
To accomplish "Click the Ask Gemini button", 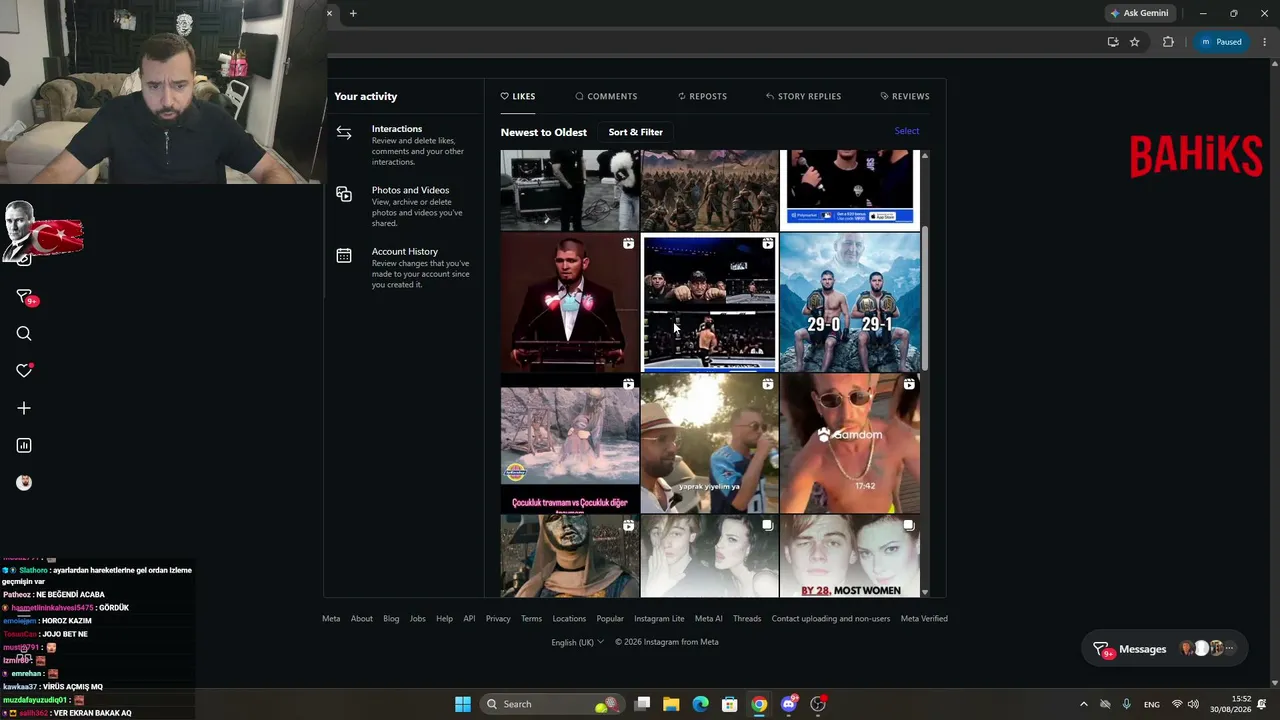I will point(1140,13).
